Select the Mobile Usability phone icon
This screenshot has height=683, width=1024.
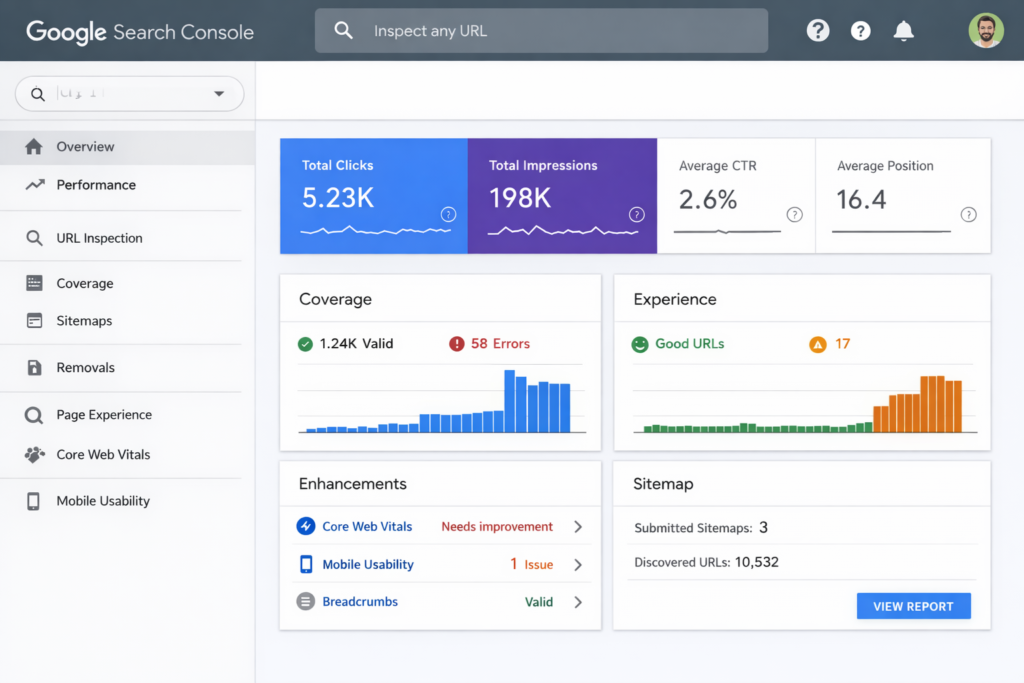point(36,501)
